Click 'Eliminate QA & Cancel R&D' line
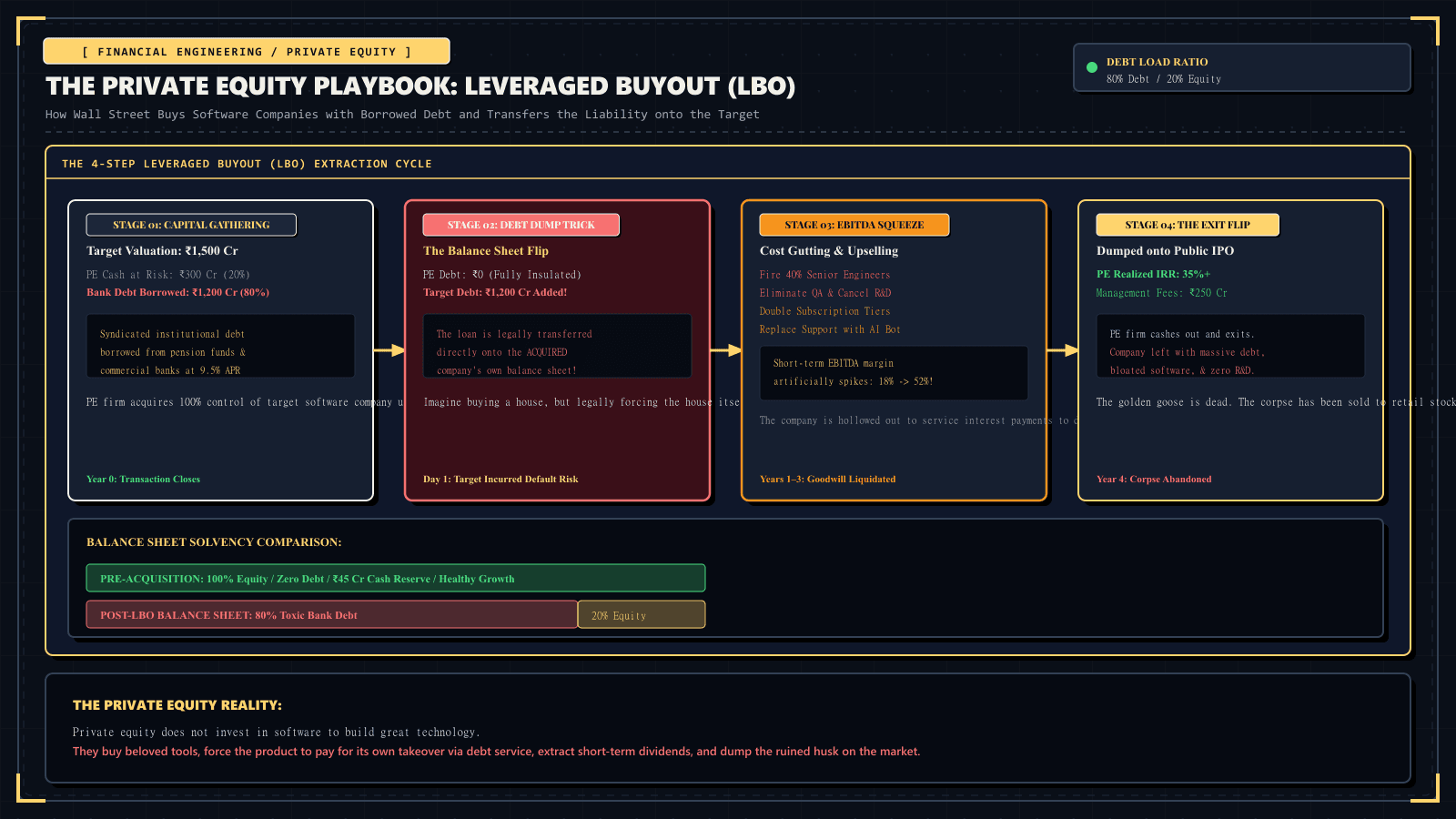This screenshot has width=1456, height=819. [825, 293]
